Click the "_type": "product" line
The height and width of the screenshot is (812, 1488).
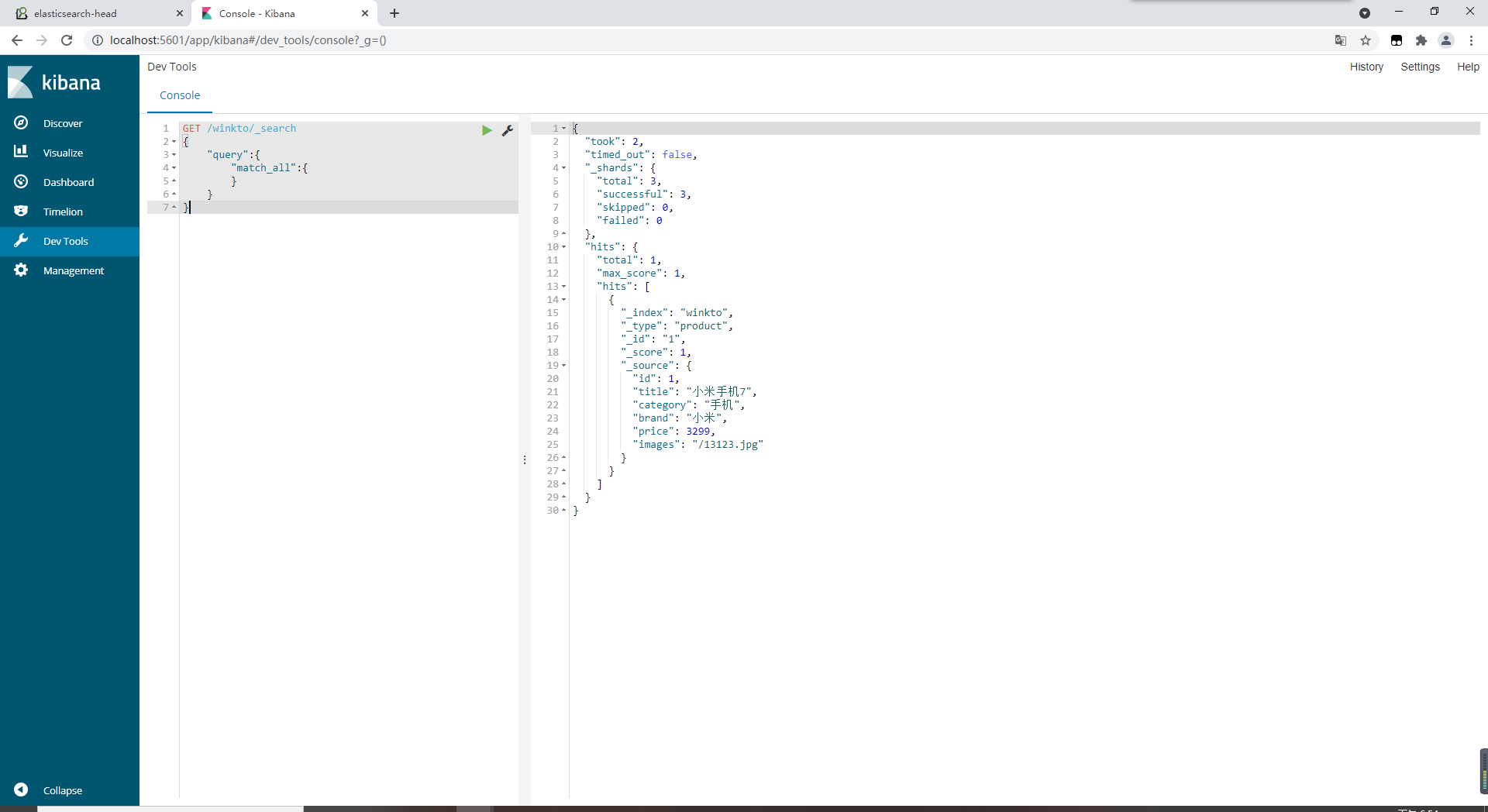677,326
